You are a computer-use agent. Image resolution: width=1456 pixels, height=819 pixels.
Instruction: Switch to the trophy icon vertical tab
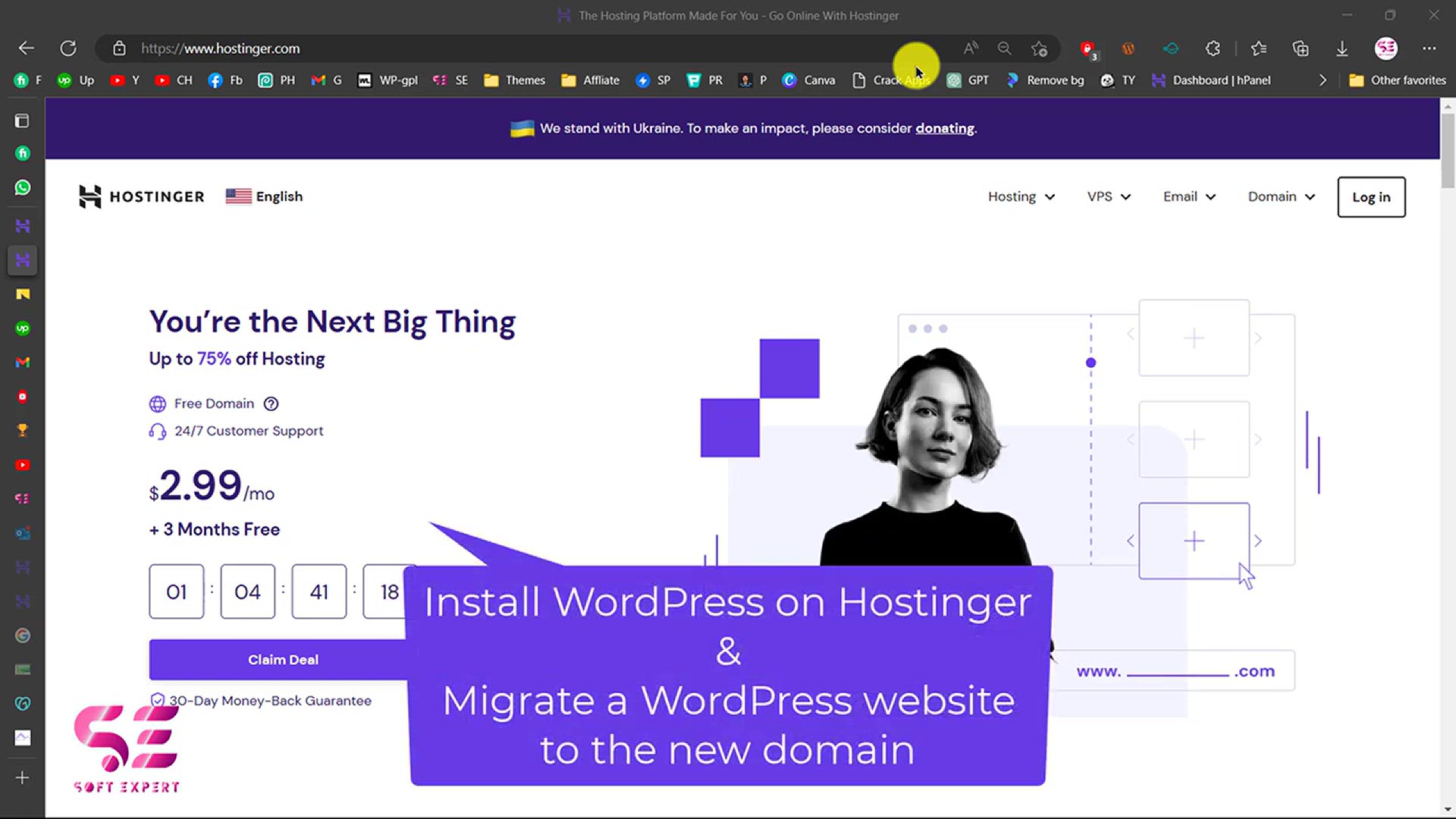tap(23, 431)
